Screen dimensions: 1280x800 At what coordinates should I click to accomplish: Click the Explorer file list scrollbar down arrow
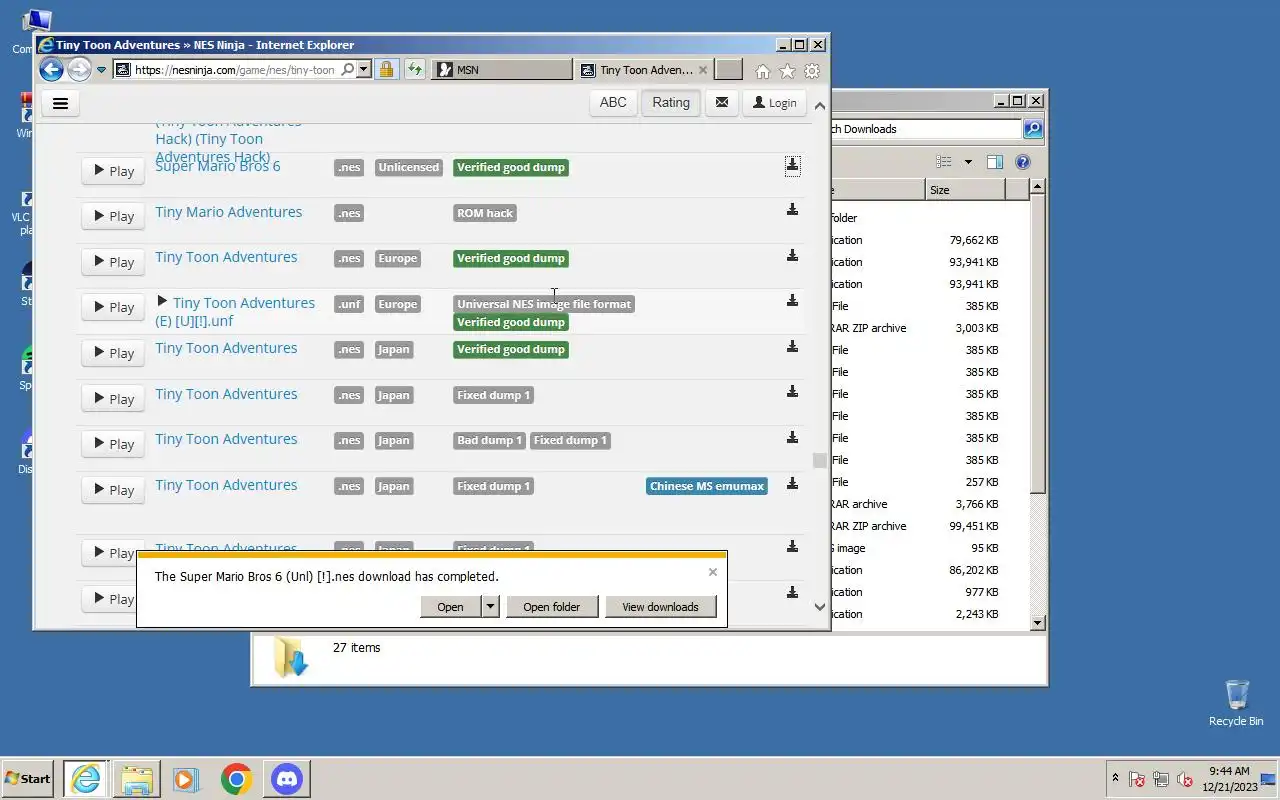coord(1037,623)
